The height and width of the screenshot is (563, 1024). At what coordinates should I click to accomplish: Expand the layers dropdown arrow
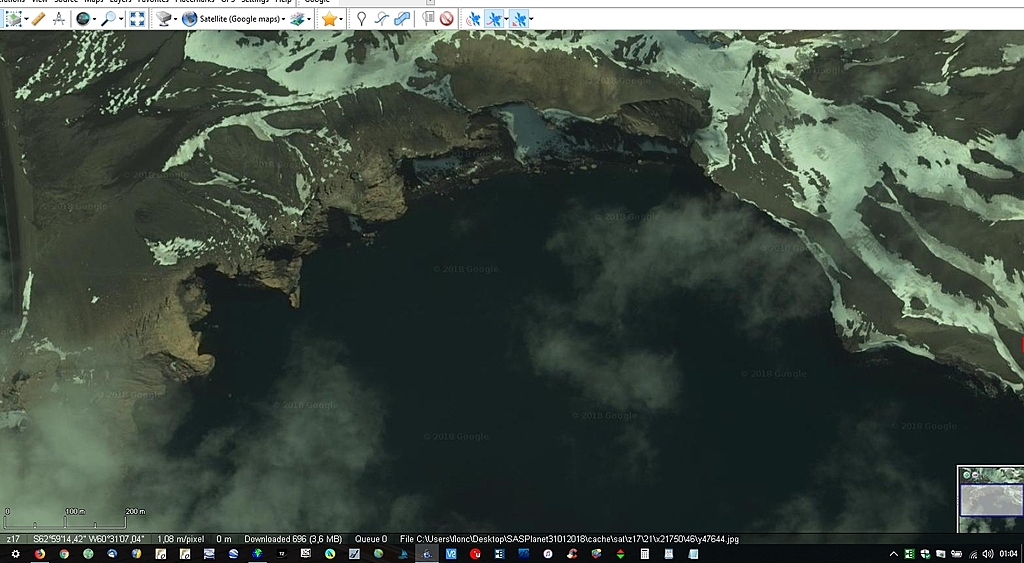pos(309,19)
